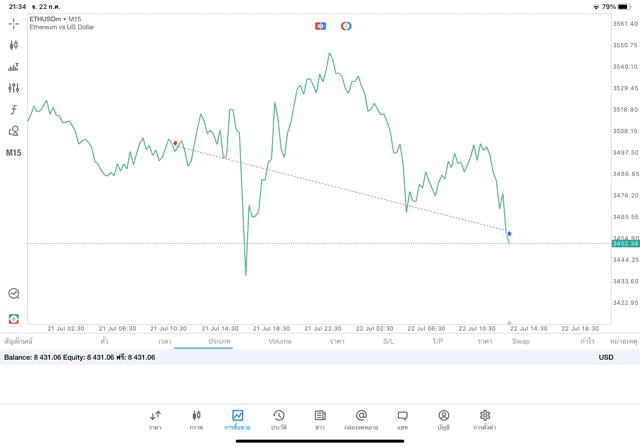The image size is (640, 447).
Task: Tap the circular red-blue icon above chart
Action: pos(346,25)
